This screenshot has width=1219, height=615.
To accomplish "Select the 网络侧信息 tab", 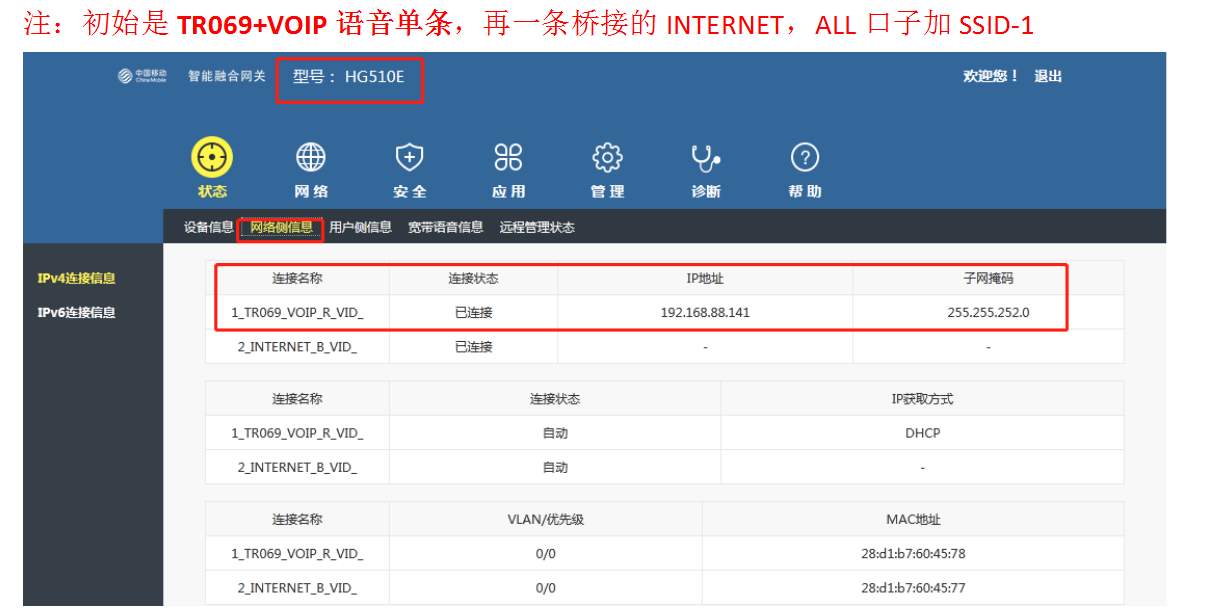I will tap(281, 227).
